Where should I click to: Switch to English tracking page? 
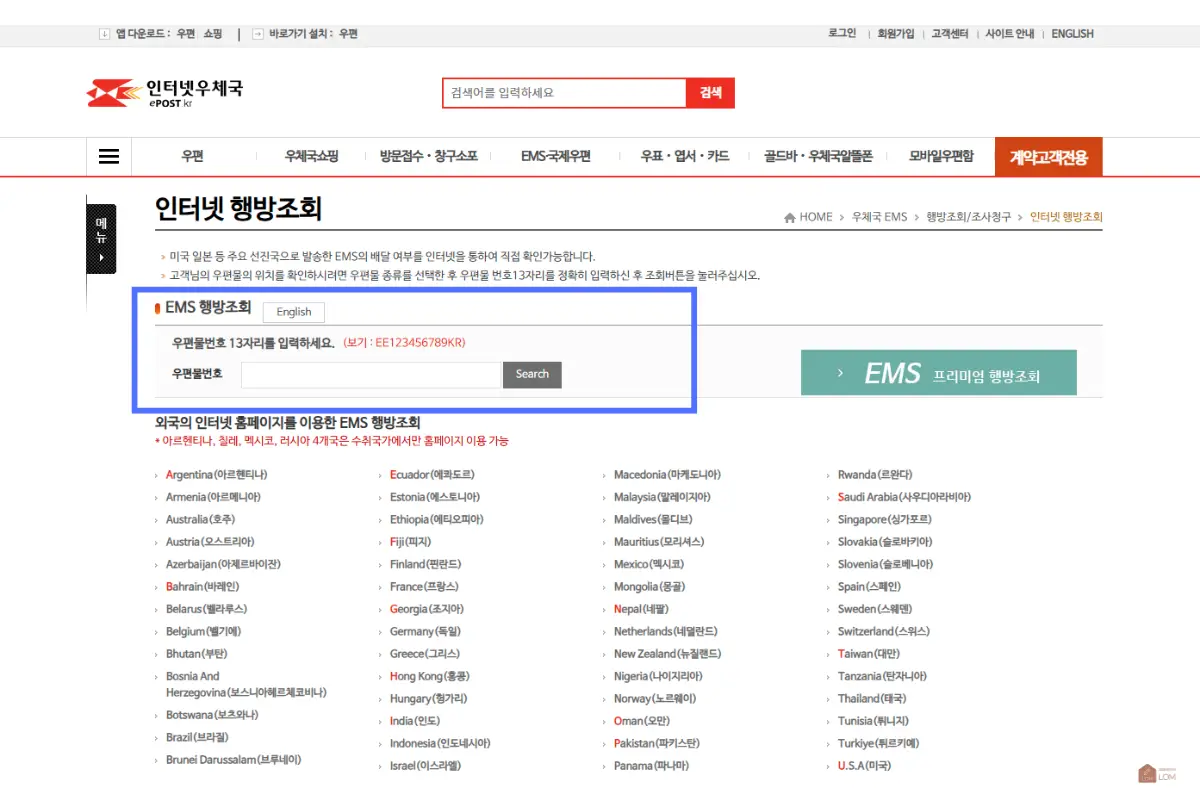293,312
